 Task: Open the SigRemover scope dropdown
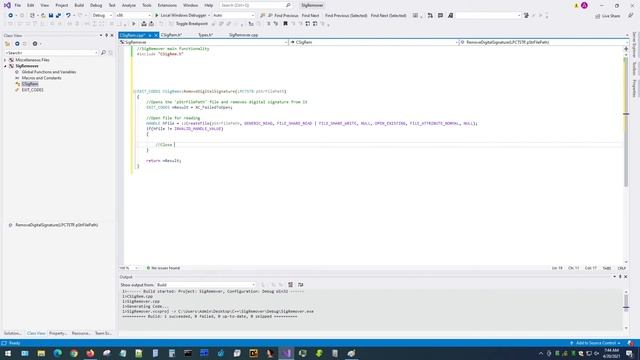click(204, 42)
